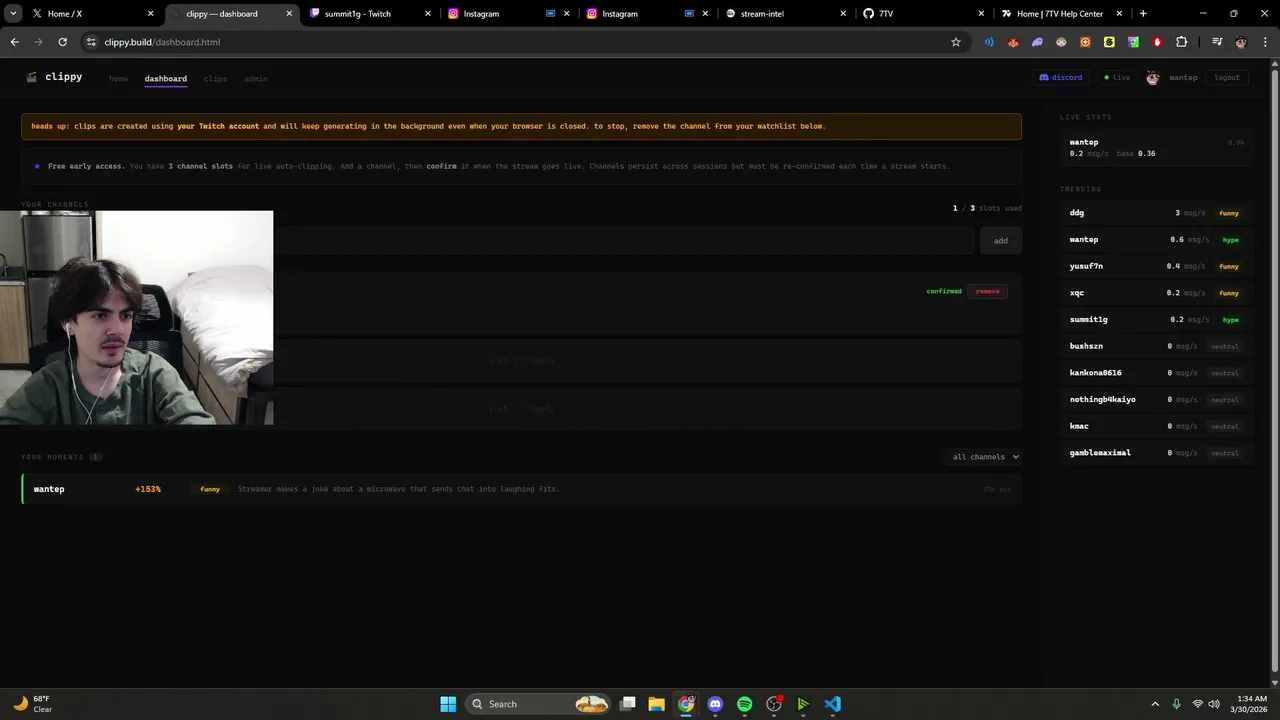The image size is (1280, 720).
Task: Click the add channel button
Action: pos(1001,240)
